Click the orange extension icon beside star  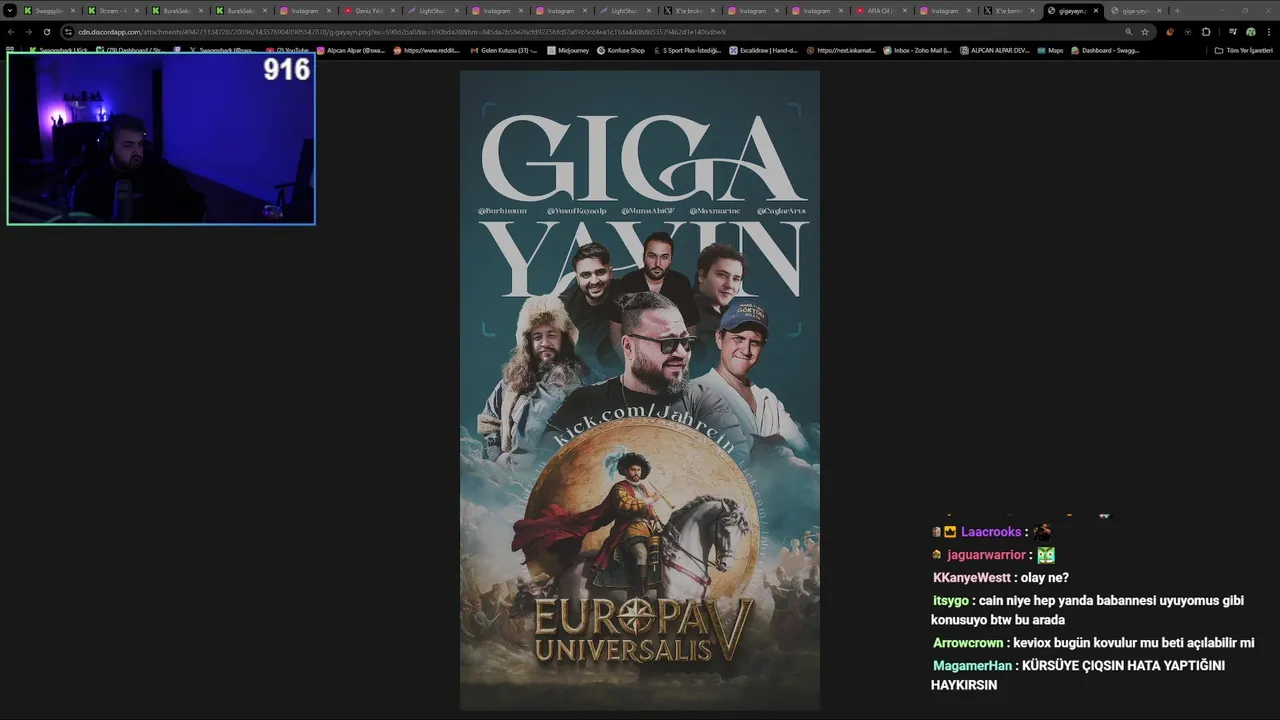point(1170,32)
